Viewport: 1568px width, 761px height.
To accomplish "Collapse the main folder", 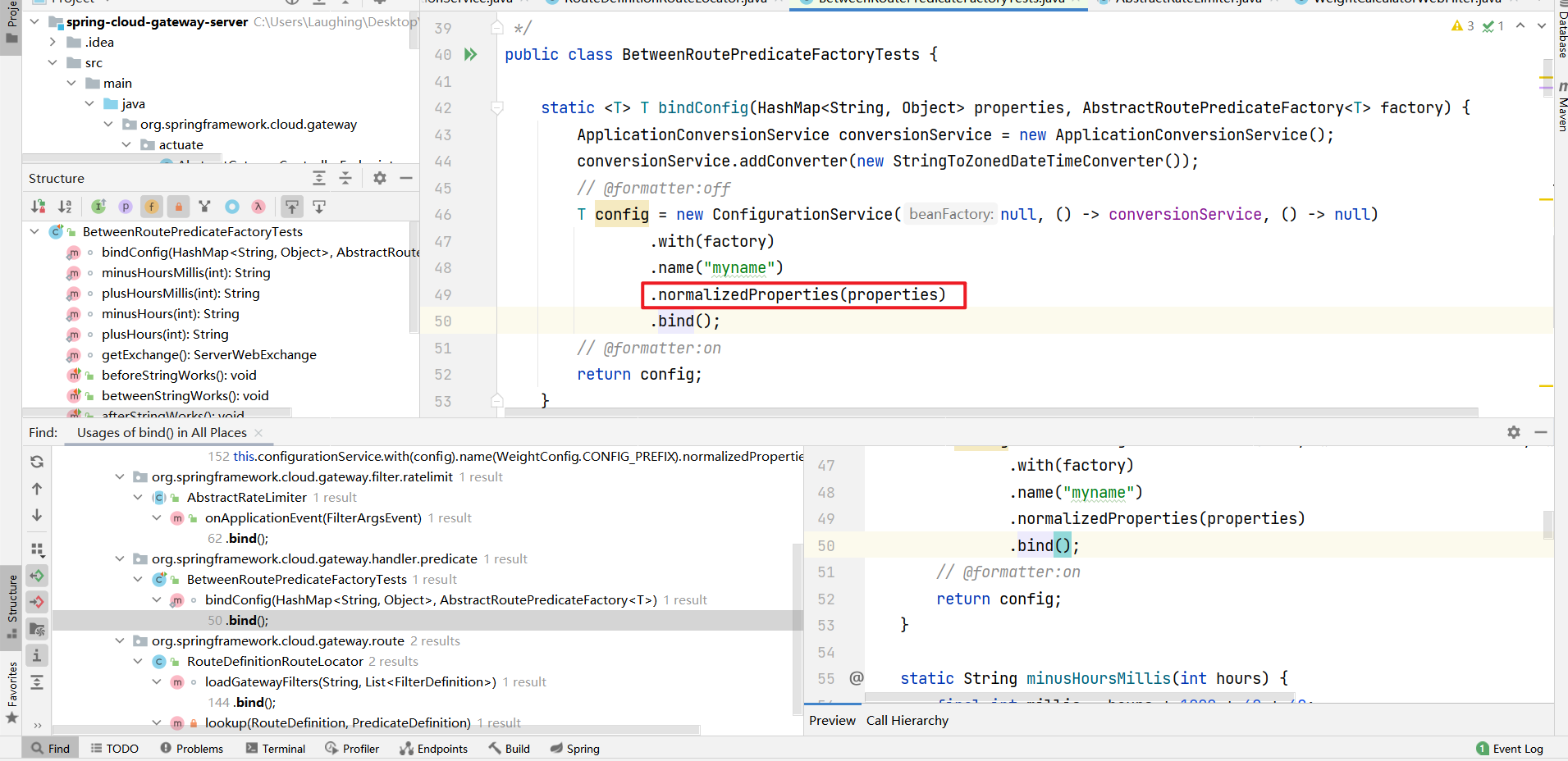I will [x=71, y=83].
